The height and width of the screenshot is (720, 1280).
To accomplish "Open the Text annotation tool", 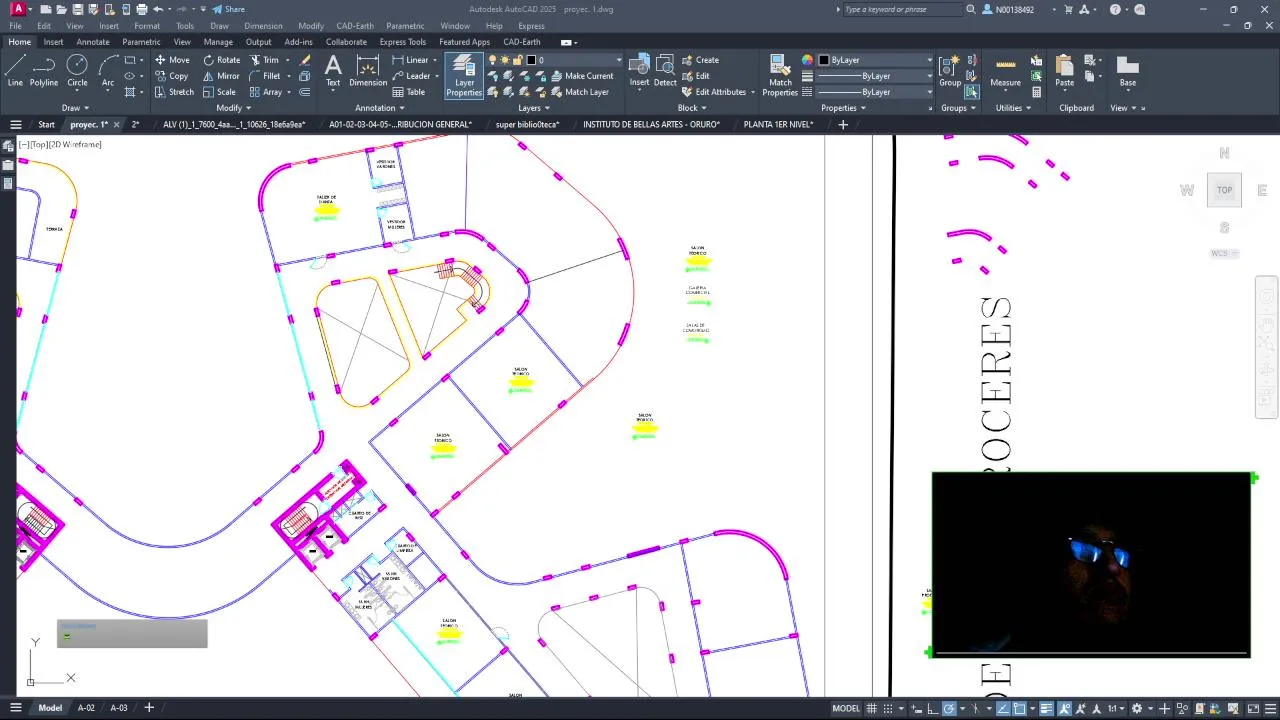I will click(333, 72).
